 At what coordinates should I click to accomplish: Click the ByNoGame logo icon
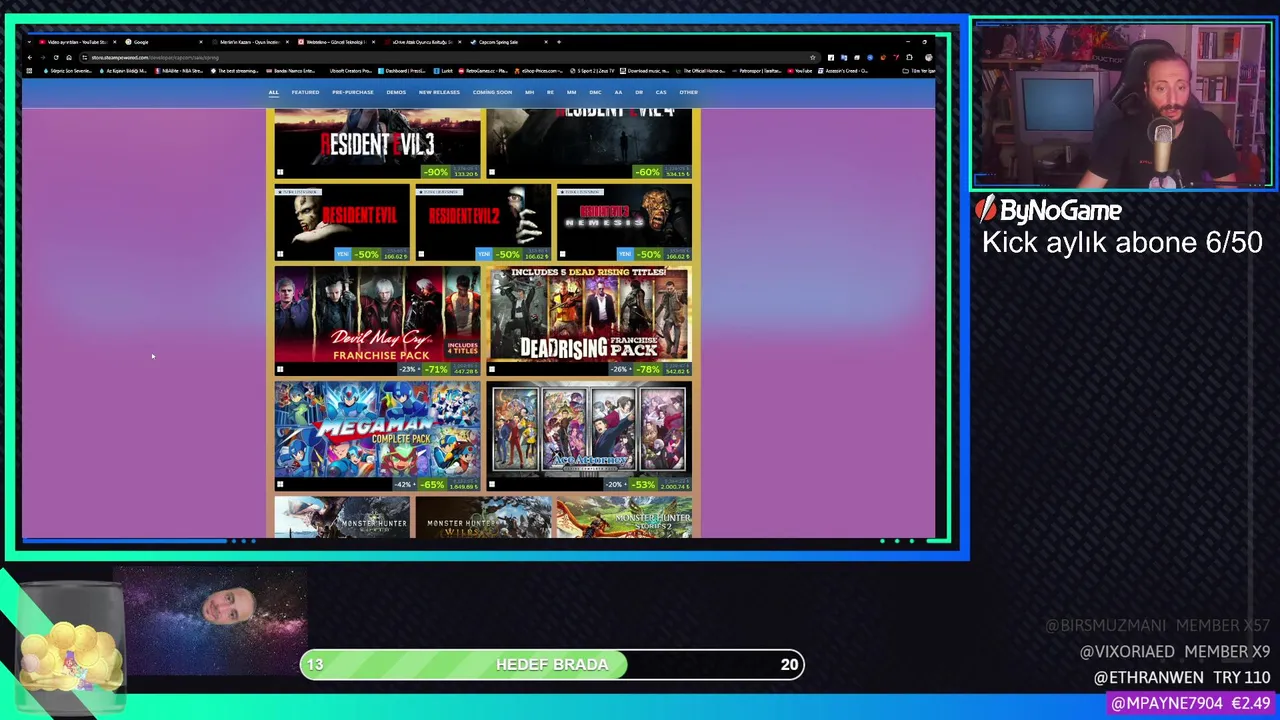(x=986, y=209)
